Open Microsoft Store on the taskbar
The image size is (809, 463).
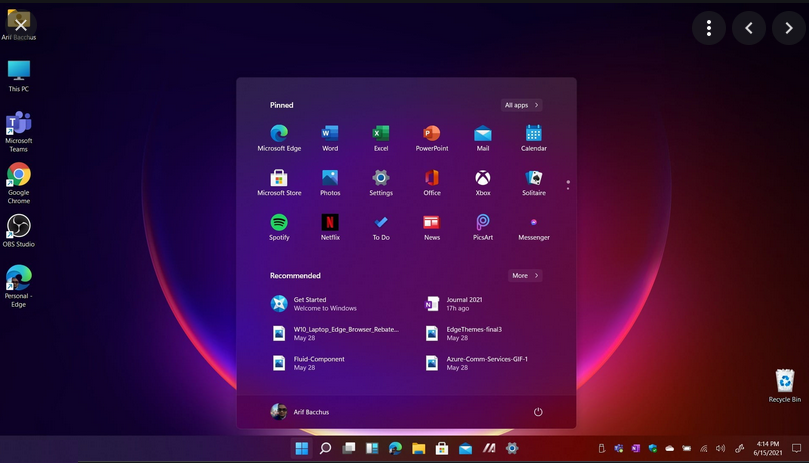click(x=442, y=449)
